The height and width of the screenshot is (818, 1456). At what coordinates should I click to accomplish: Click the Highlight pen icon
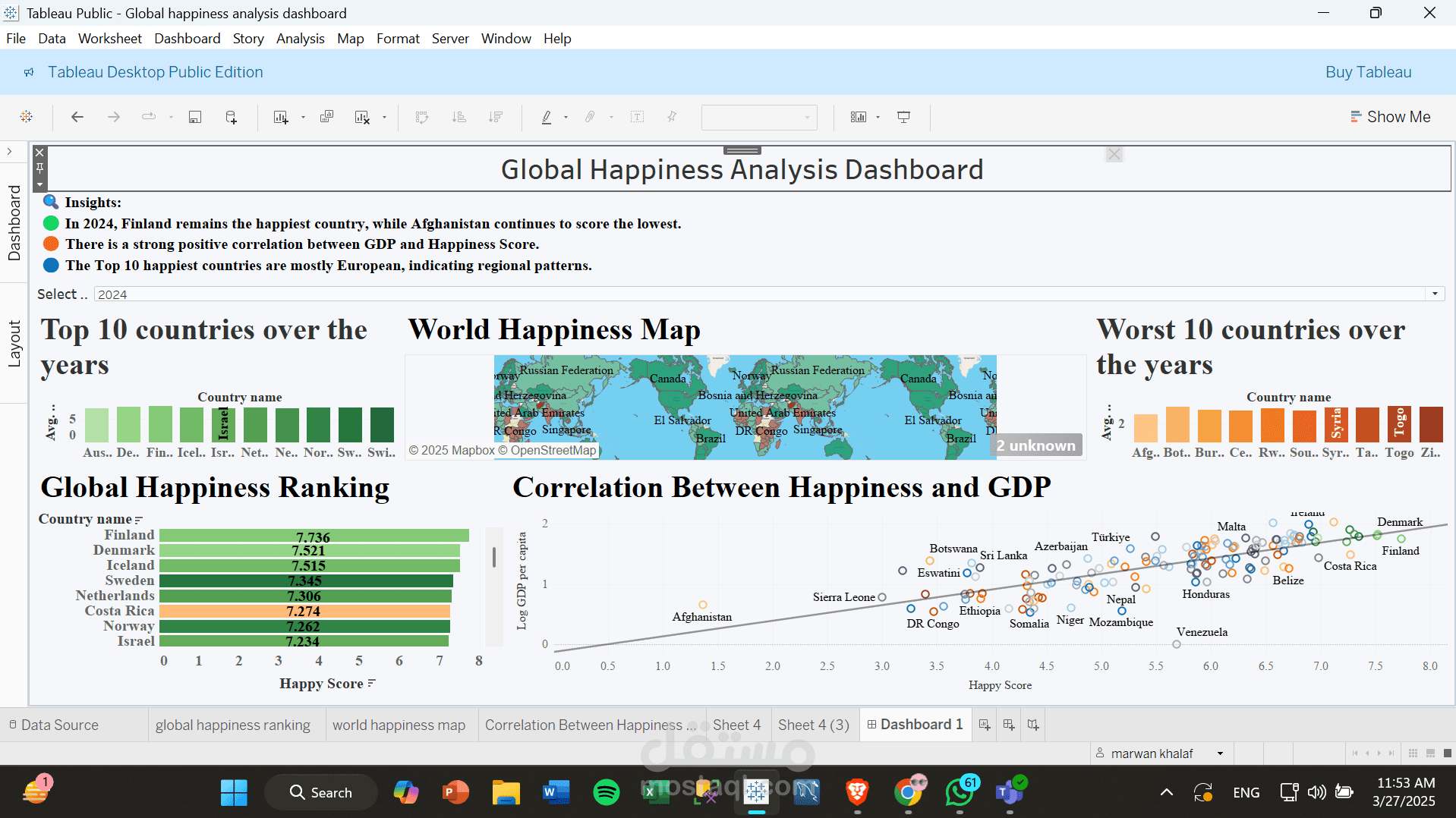click(547, 117)
